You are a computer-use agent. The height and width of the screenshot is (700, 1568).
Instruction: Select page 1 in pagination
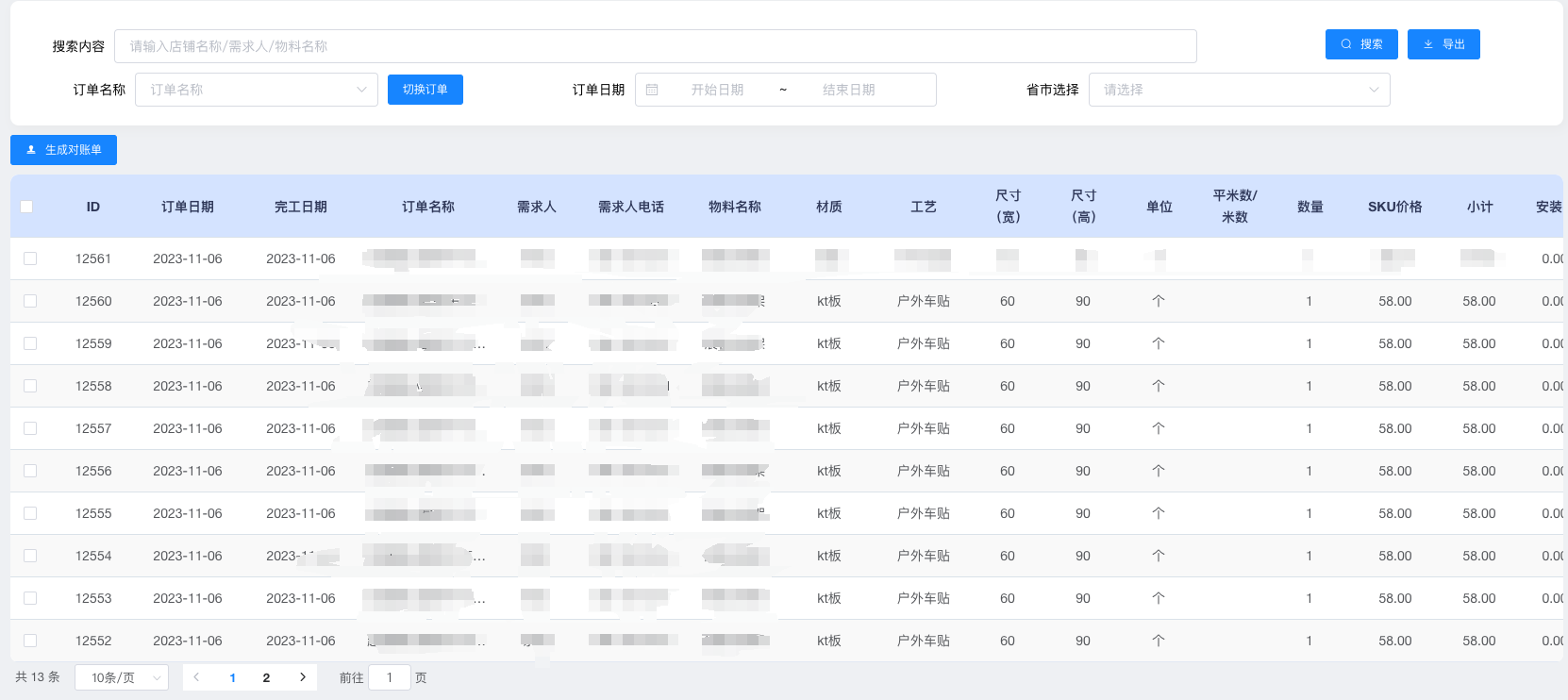point(232,677)
